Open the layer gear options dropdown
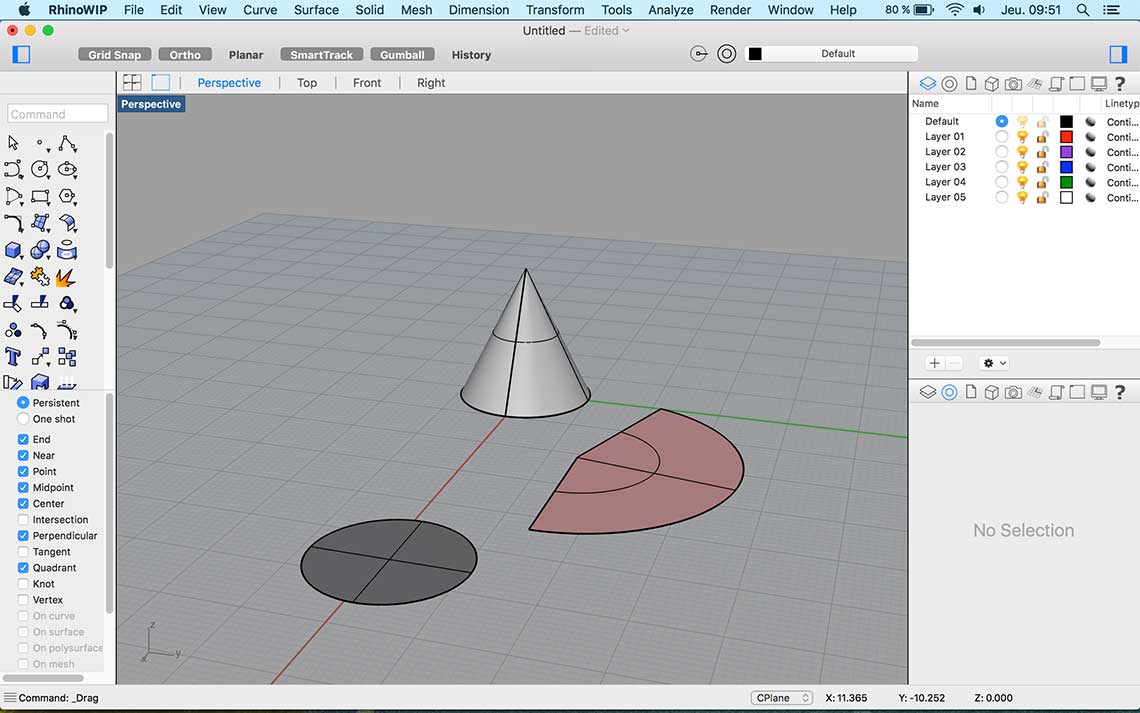The image size is (1140, 713). [x=994, y=363]
